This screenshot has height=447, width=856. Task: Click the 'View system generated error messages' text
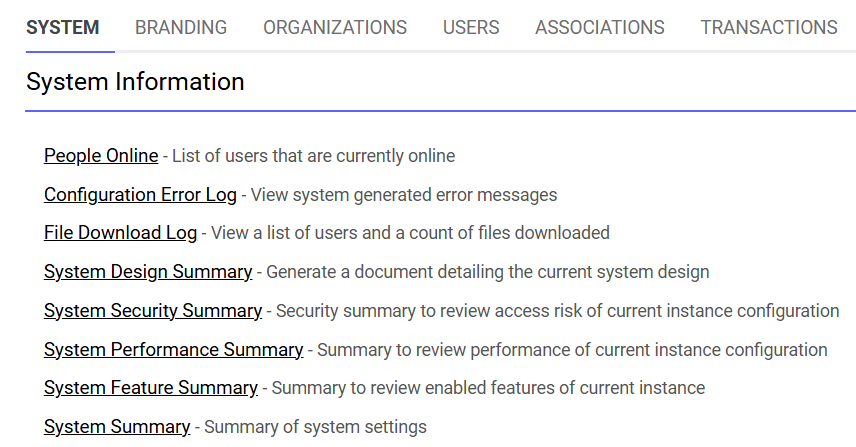tap(403, 195)
